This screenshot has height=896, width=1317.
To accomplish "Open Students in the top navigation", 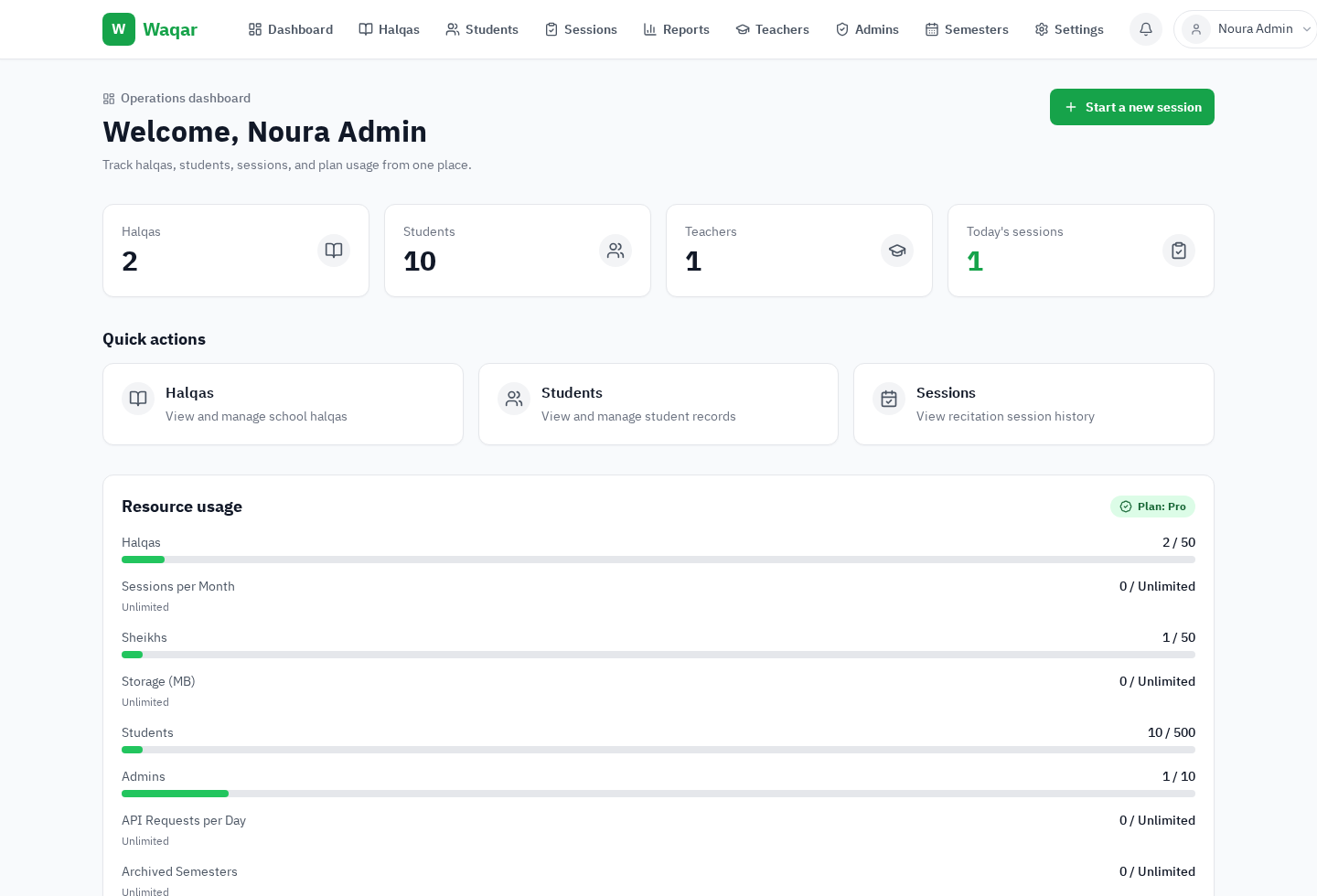I will pyautogui.click(x=482, y=29).
